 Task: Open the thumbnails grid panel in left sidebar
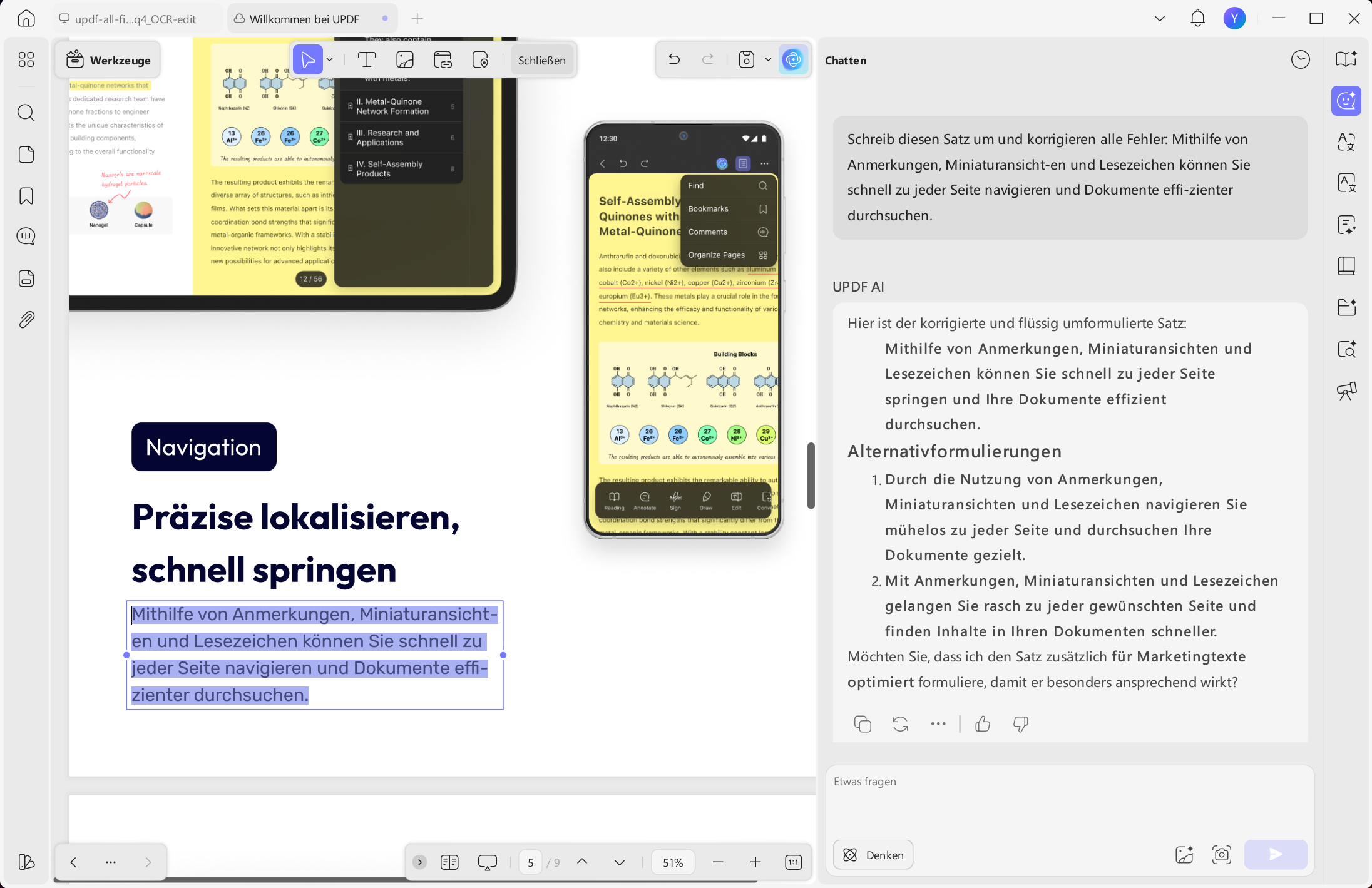[26, 59]
